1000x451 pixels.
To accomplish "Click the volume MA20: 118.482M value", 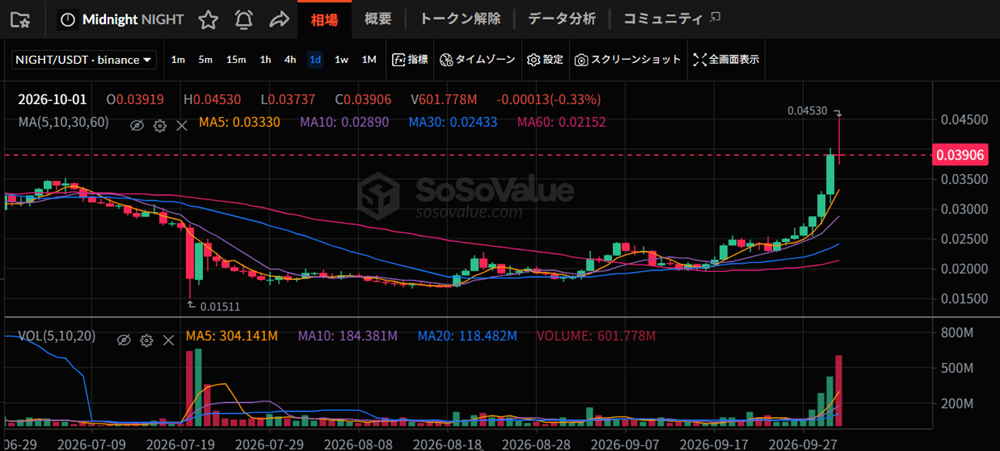I will point(467,336).
